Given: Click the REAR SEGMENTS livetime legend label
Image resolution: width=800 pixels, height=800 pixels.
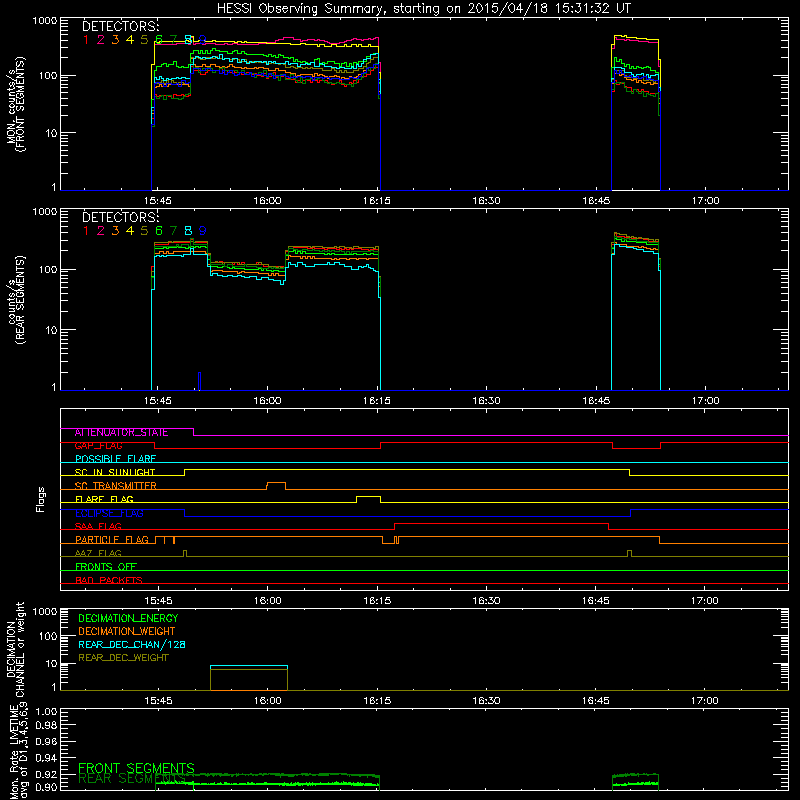Looking at the screenshot, I should click(132, 779).
